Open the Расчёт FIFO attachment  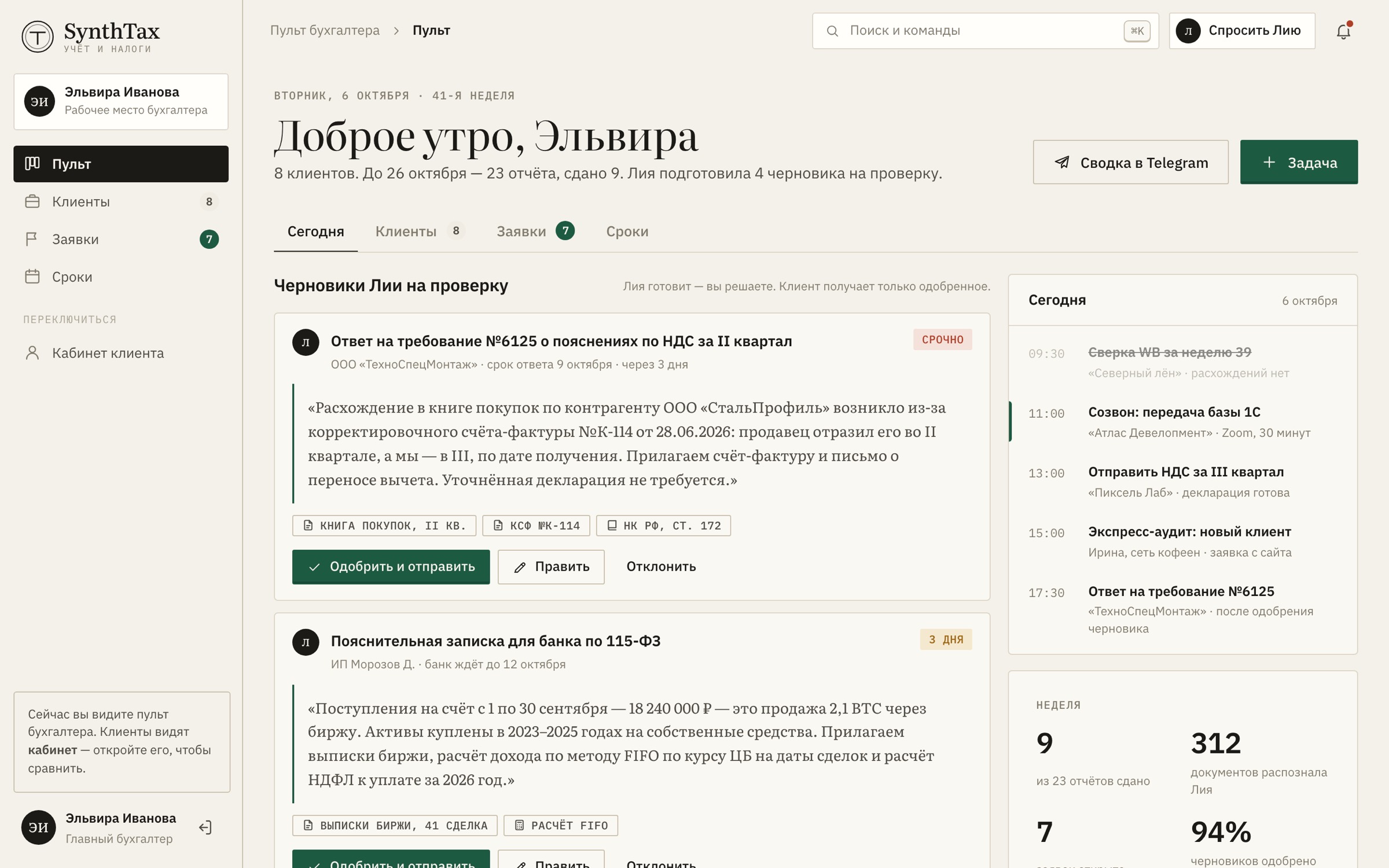(x=561, y=825)
